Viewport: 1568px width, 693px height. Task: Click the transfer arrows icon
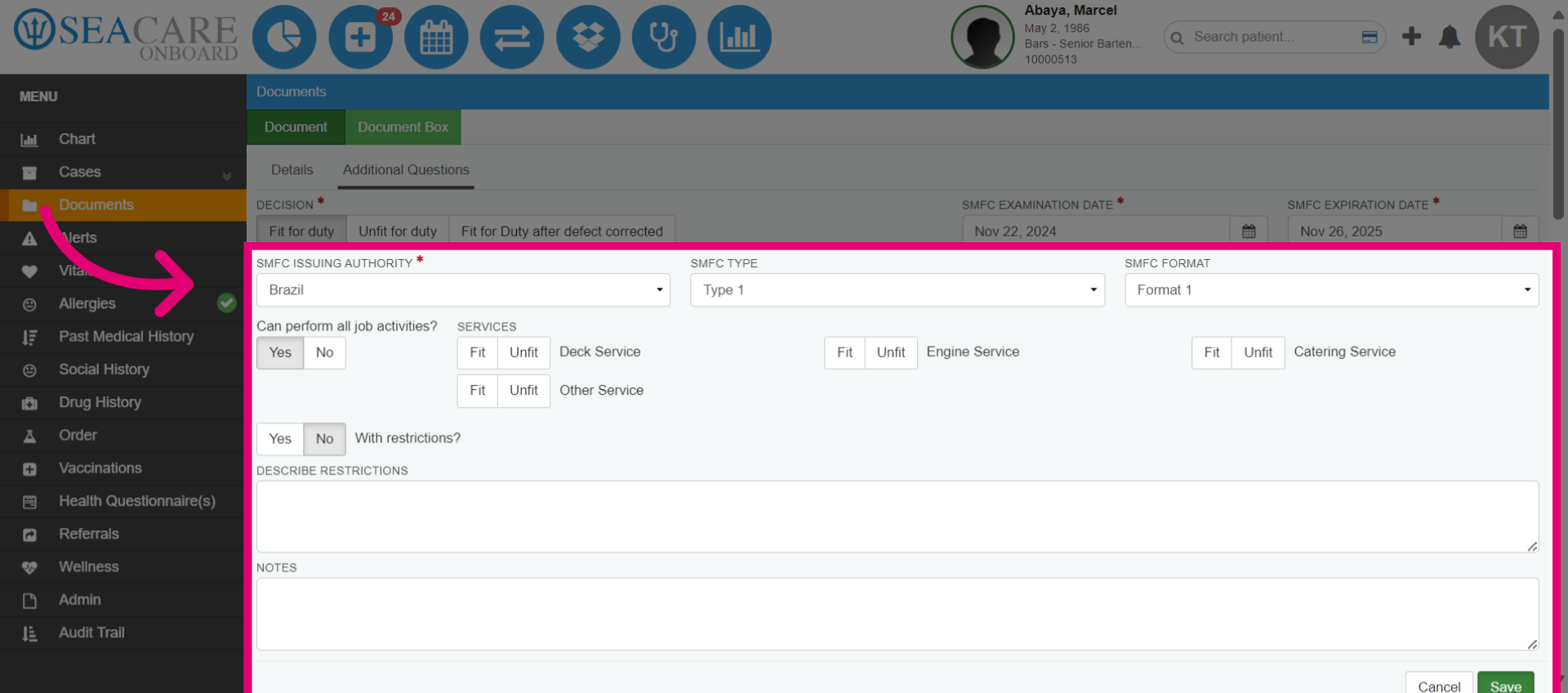pyautogui.click(x=512, y=37)
